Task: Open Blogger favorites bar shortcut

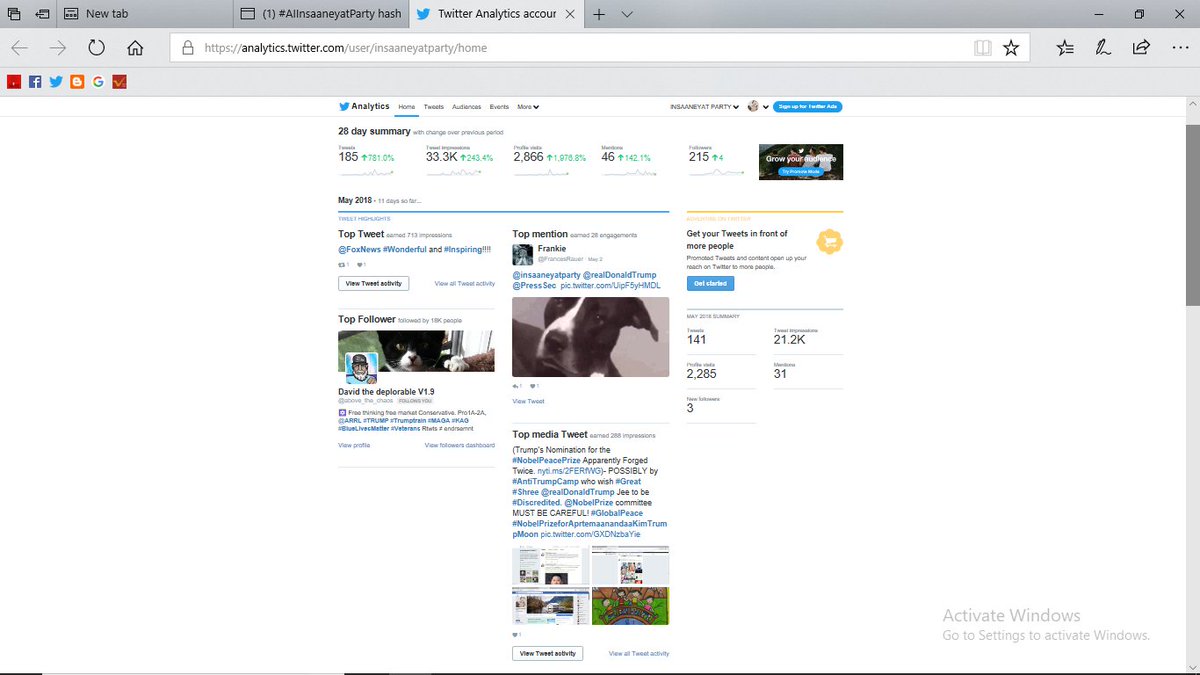Action: pos(77,82)
